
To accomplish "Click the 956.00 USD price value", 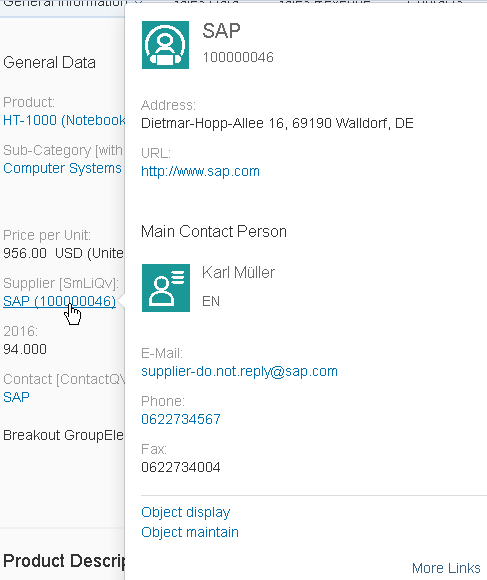I will tap(64, 253).
